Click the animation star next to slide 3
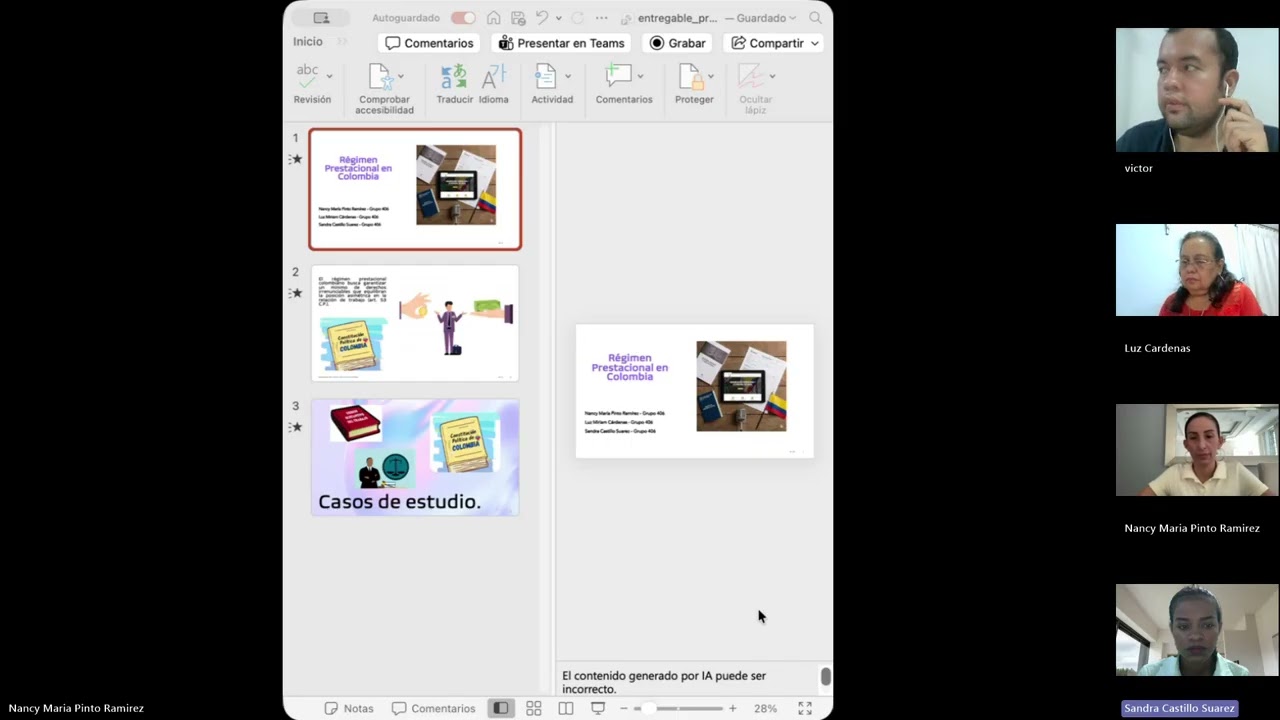The width and height of the screenshot is (1280, 720). (x=296, y=427)
